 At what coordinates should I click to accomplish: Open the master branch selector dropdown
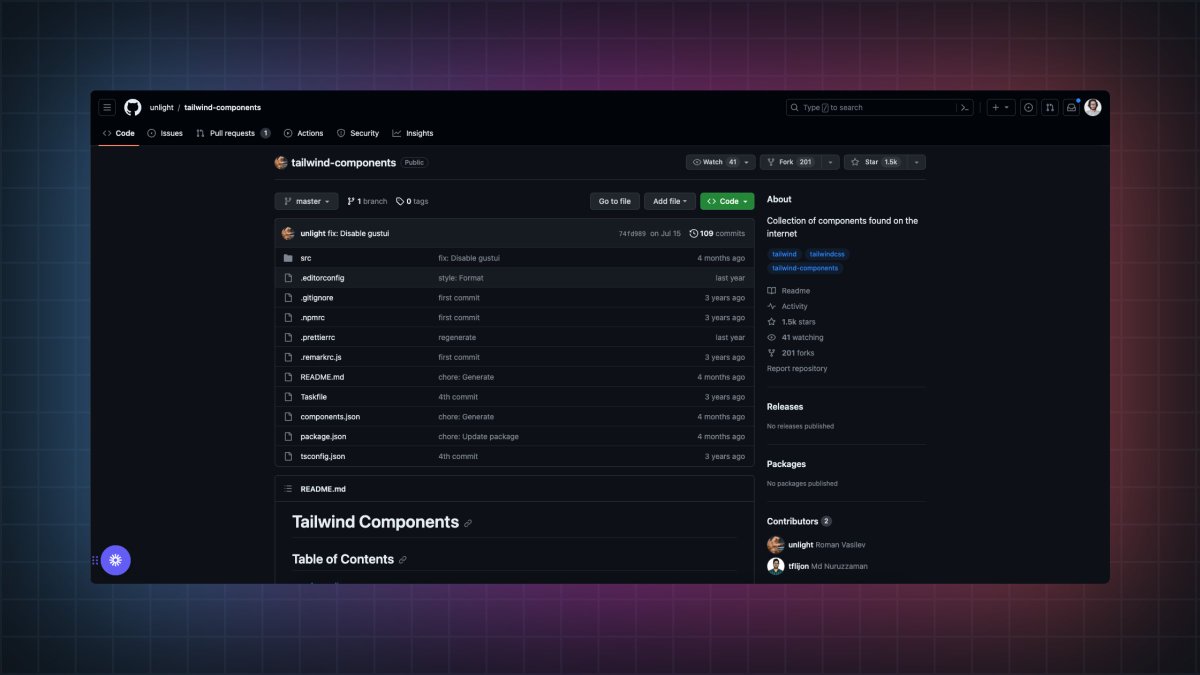[307, 201]
